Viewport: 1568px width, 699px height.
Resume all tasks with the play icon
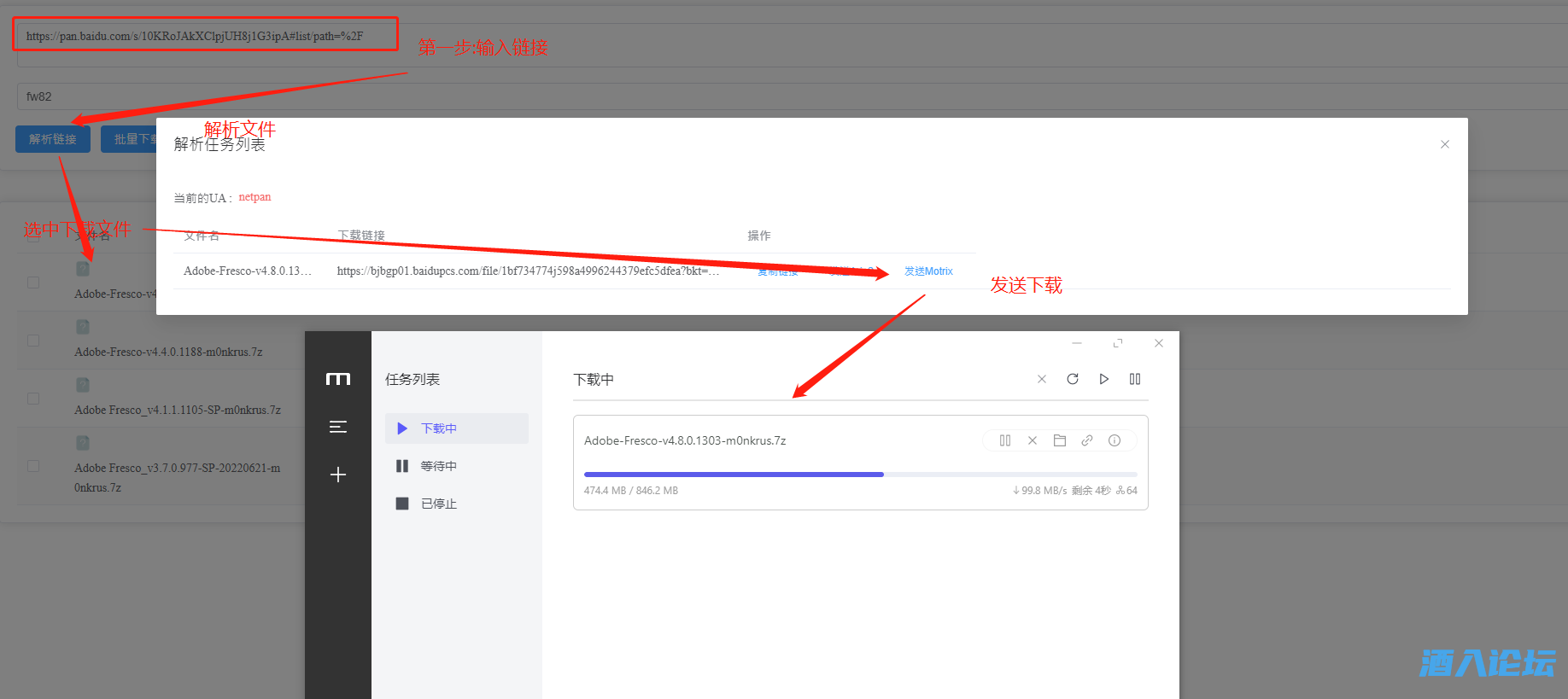coord(1104,379)
